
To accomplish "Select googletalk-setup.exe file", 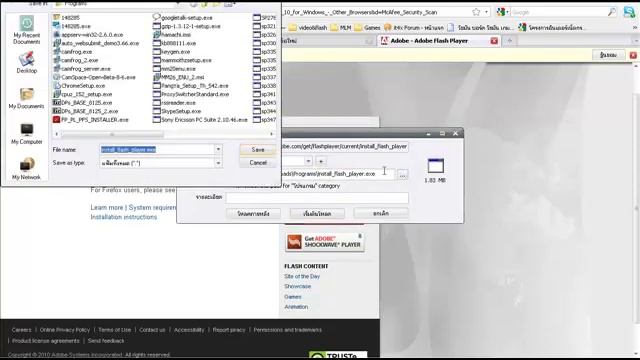I will 182,18.
